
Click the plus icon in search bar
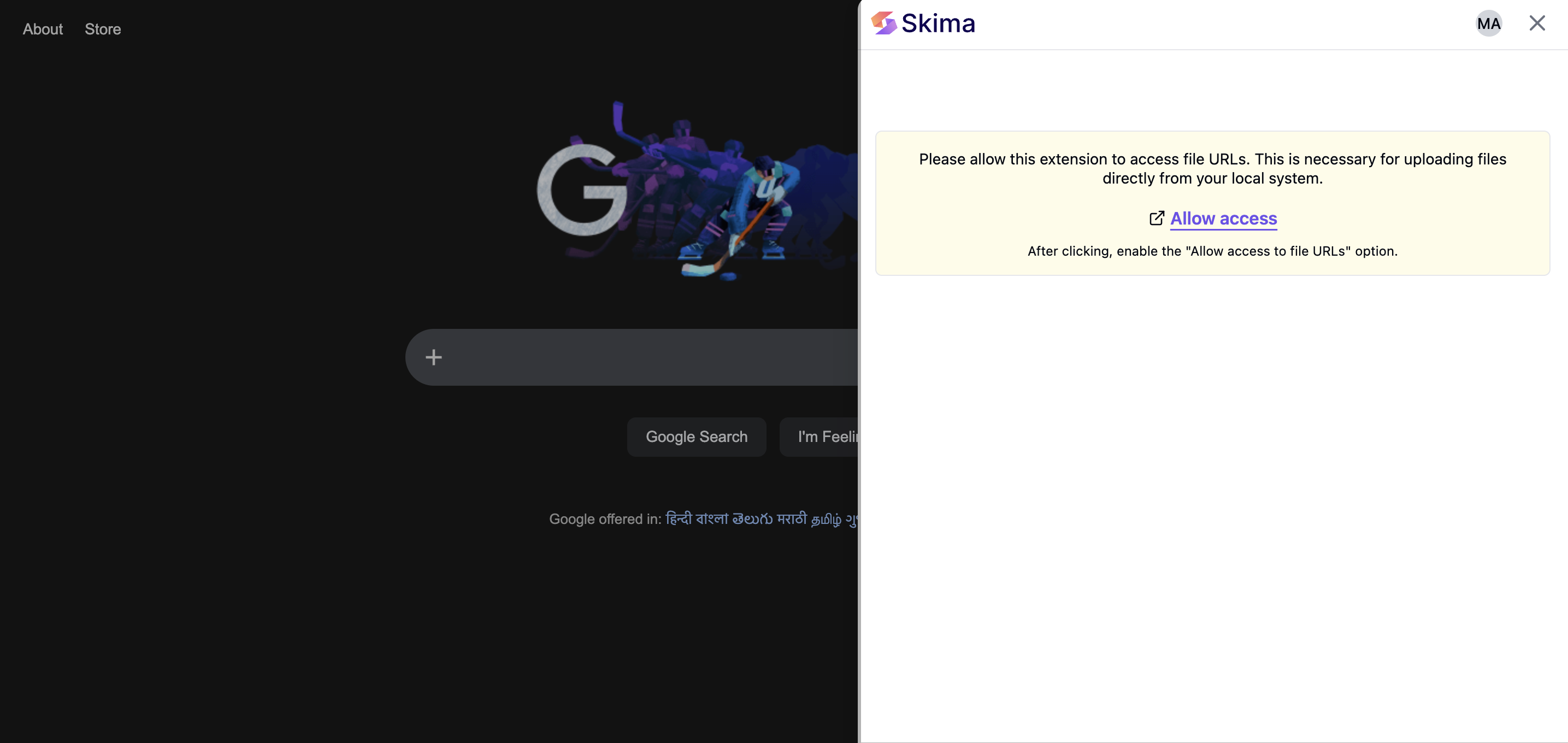point(433,357)
